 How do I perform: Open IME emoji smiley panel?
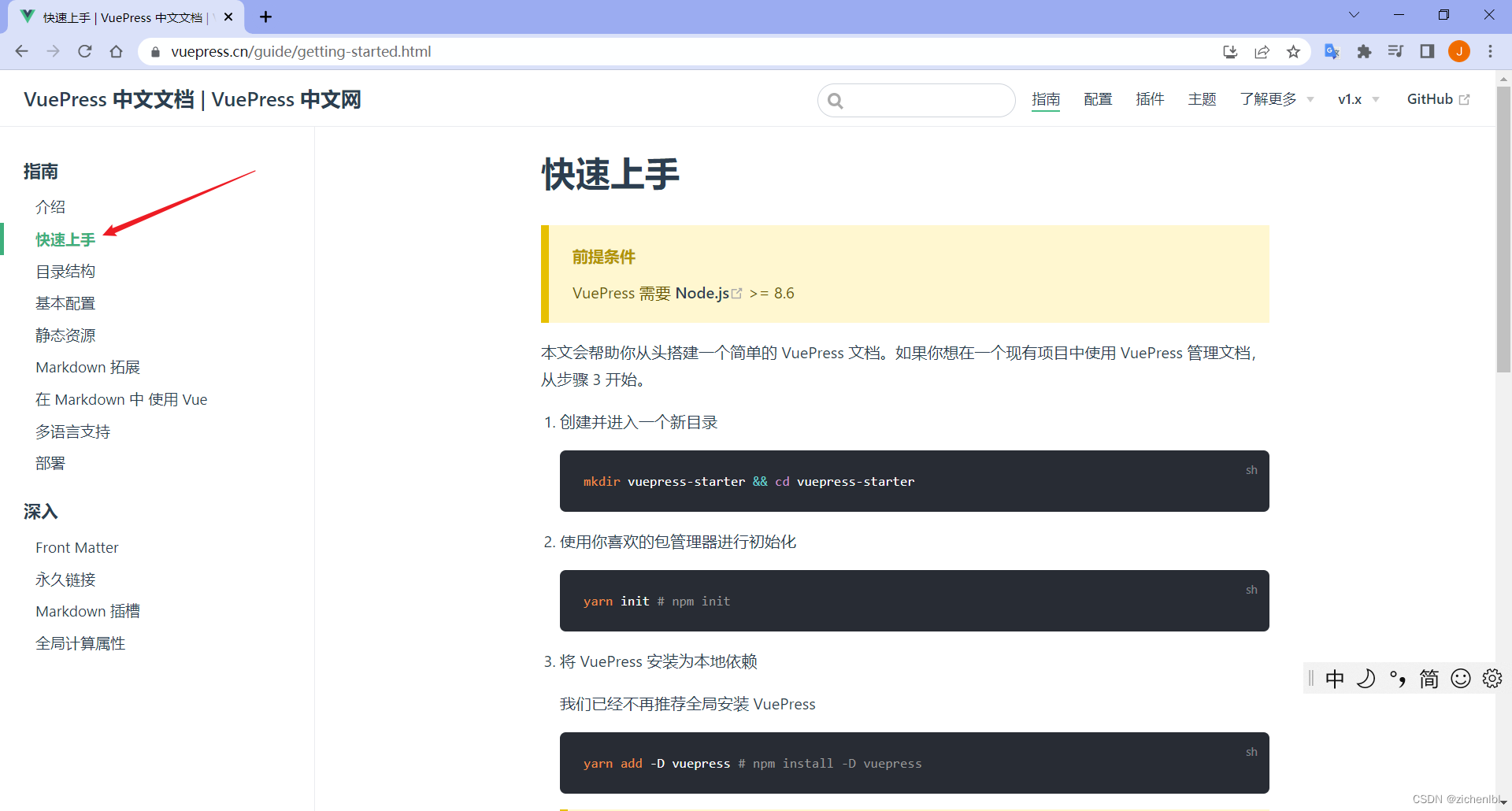(1461, 679)
